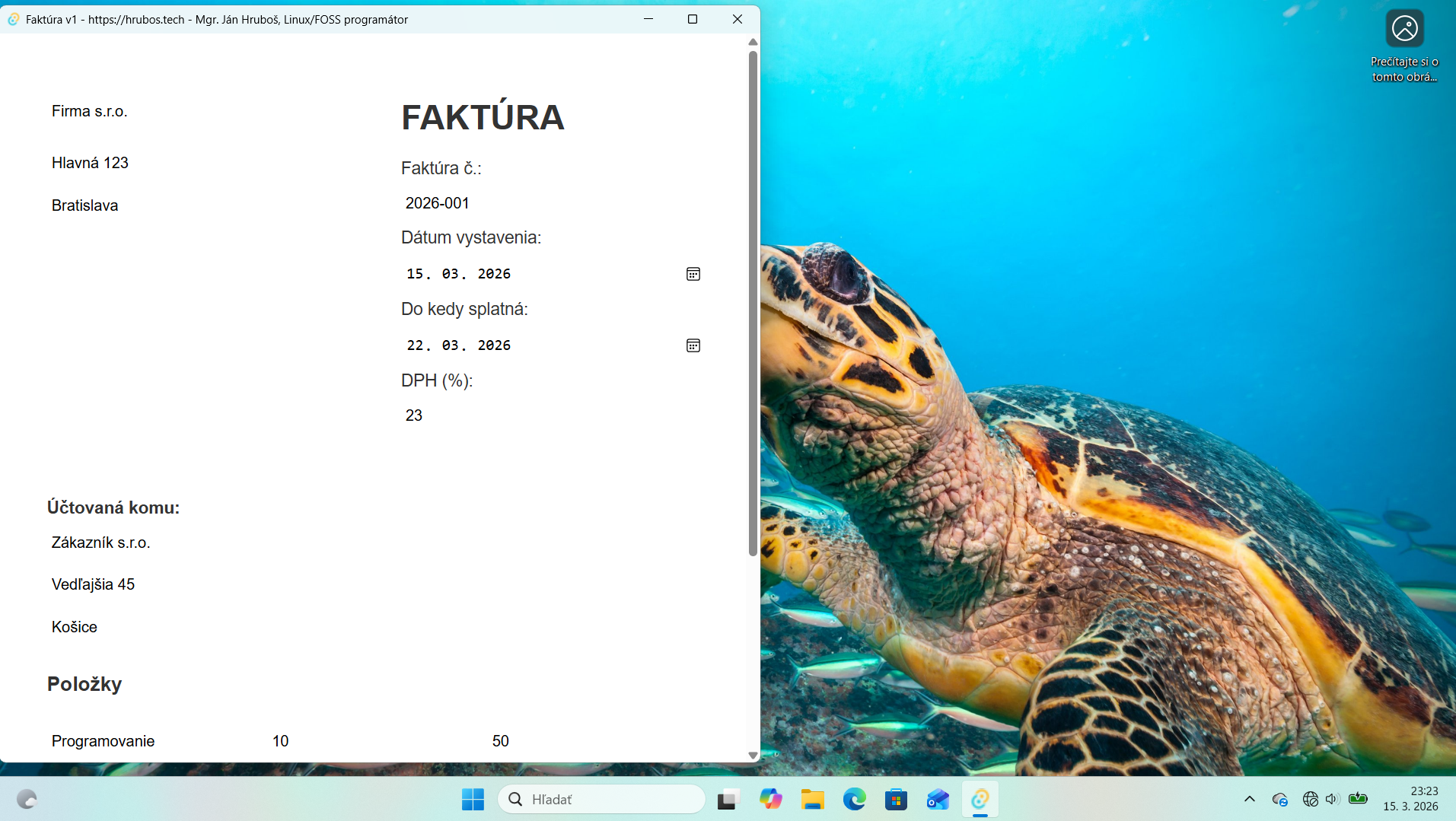Toggle the volume control in the system tray
Screen dimensions: 1456x821
[x=1331, y=799]
